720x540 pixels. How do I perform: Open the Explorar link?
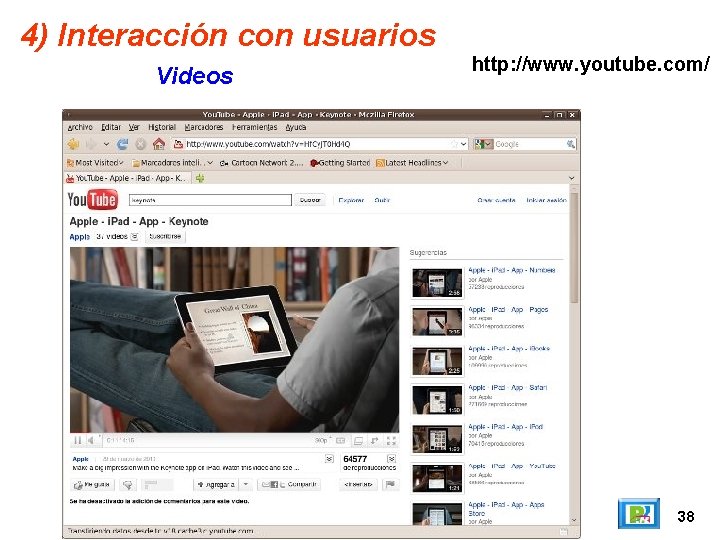point(351,200)
